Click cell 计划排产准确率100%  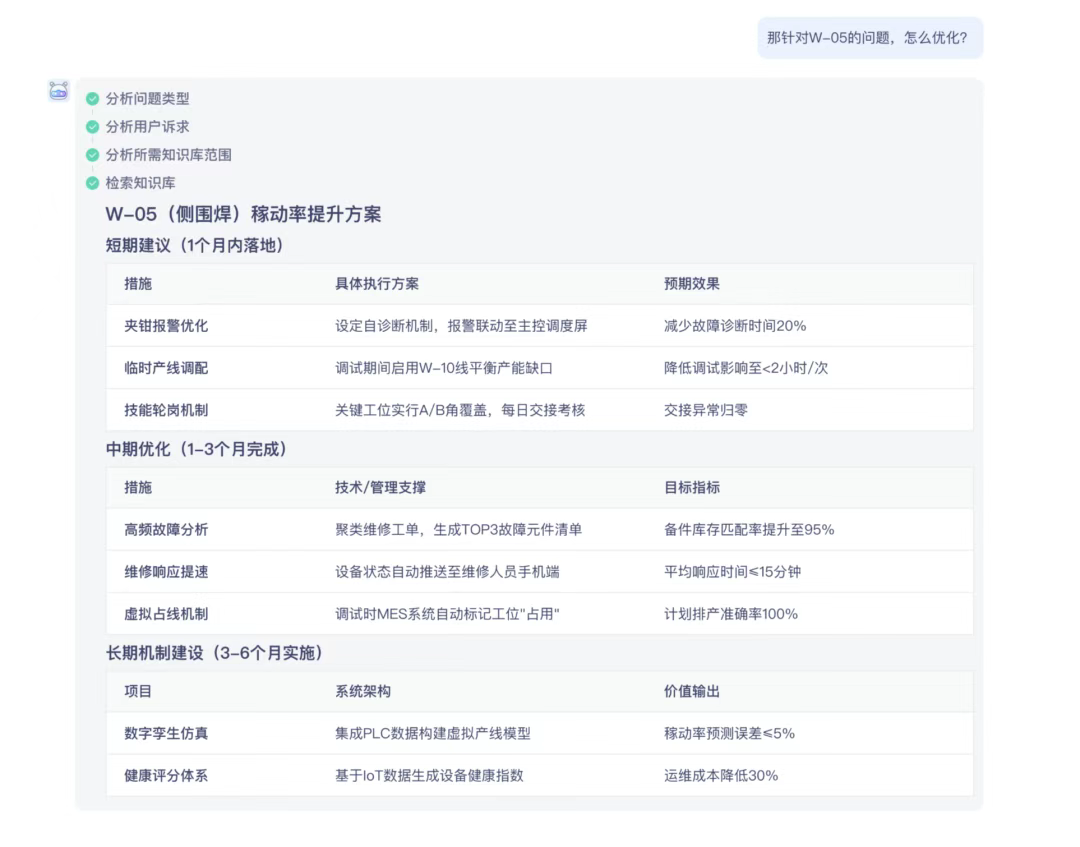coord(731,614)
